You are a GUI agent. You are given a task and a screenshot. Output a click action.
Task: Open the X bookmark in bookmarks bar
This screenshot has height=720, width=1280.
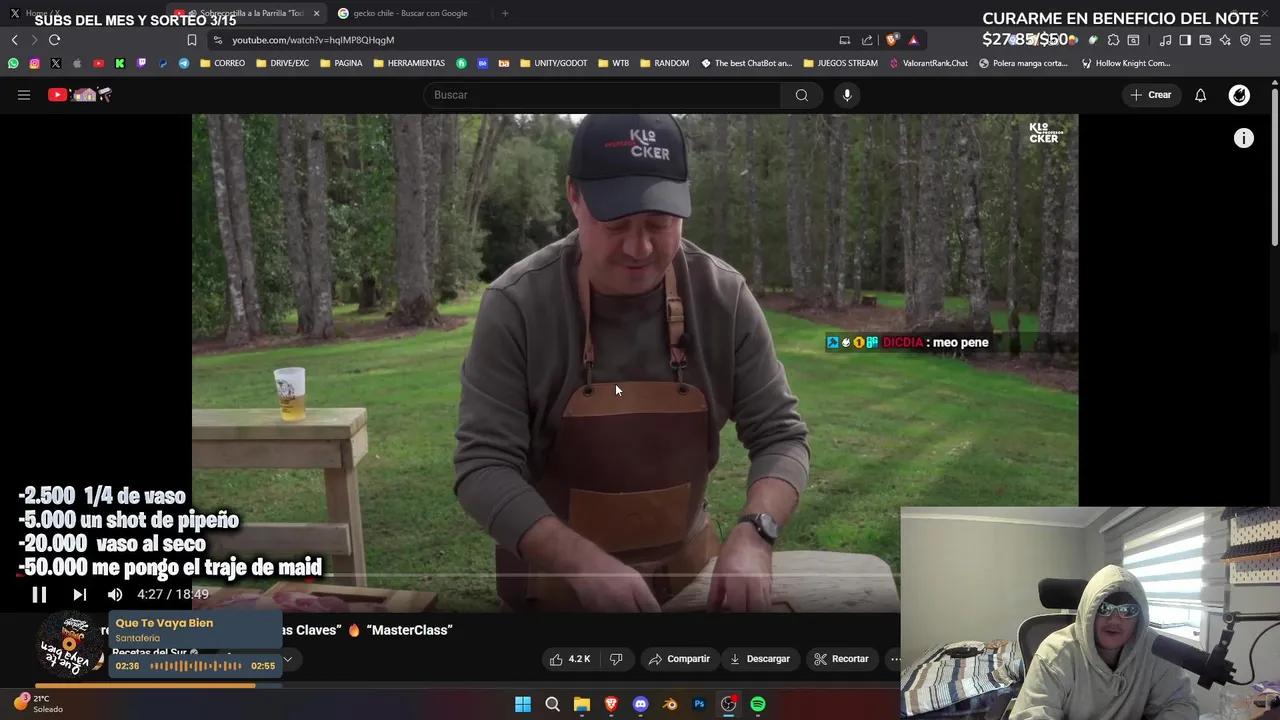pyautogui.click(x=55, y=63)
